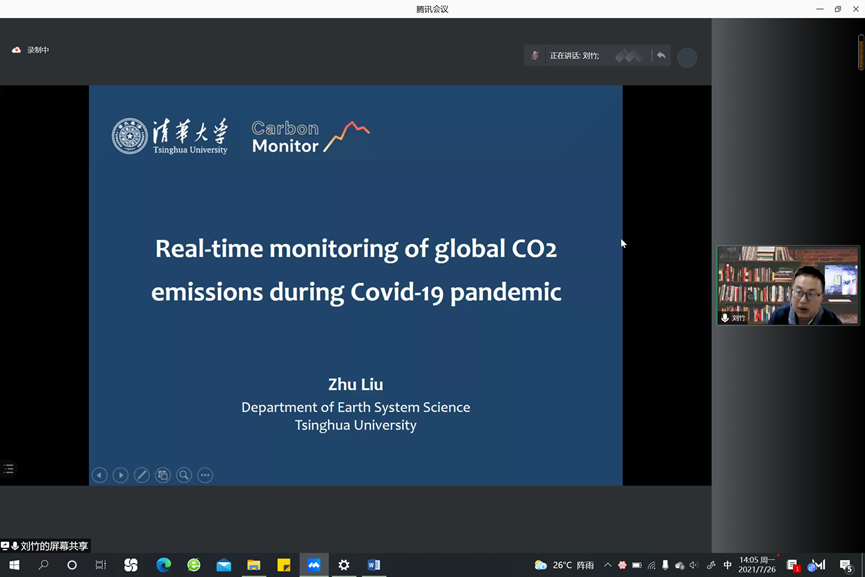Click the previous slide arrow button
The width and height of the screenshot is (865, 577).
click(x=100, y=475)
